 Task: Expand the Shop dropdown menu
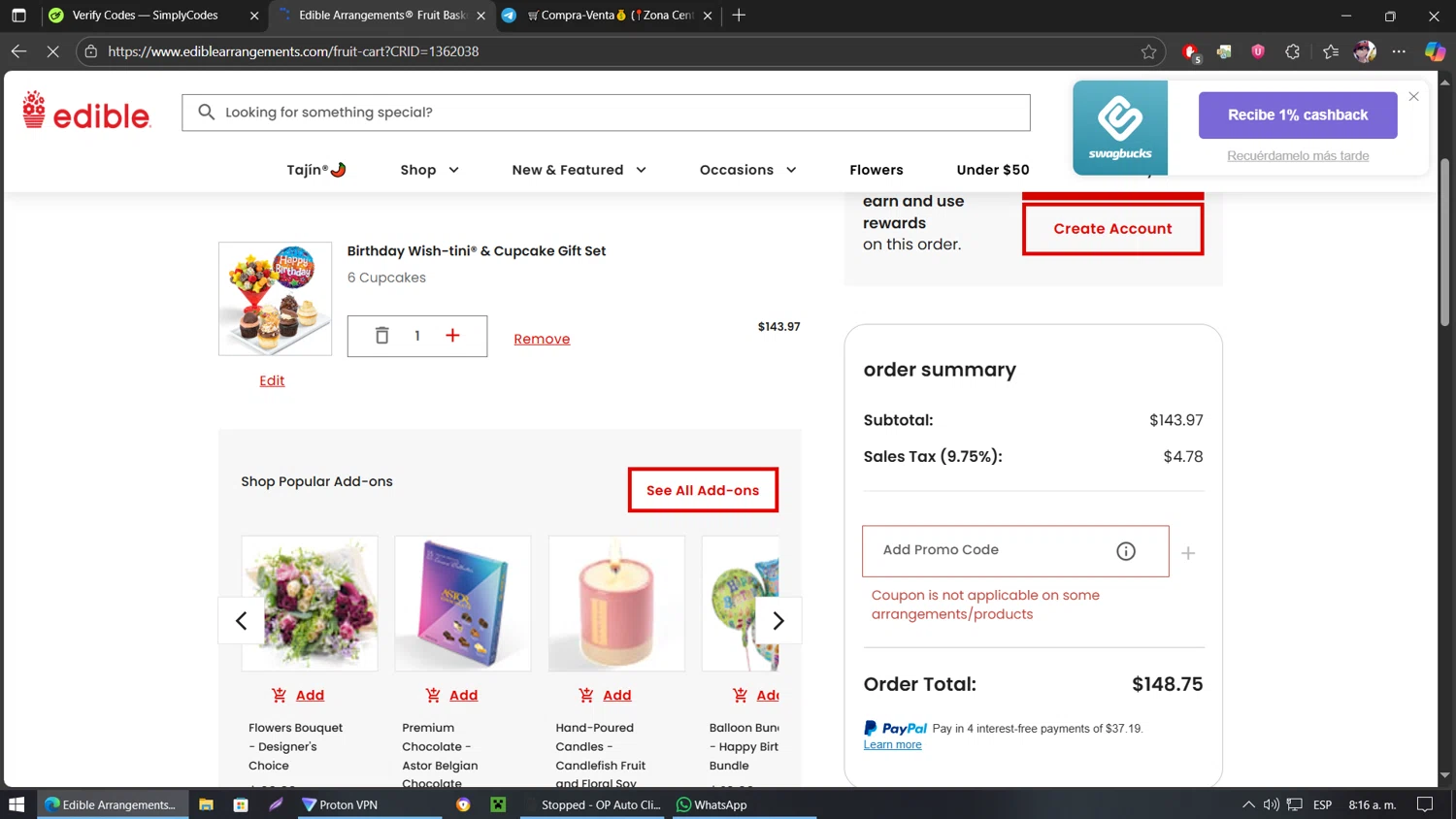tap(430, 170)
